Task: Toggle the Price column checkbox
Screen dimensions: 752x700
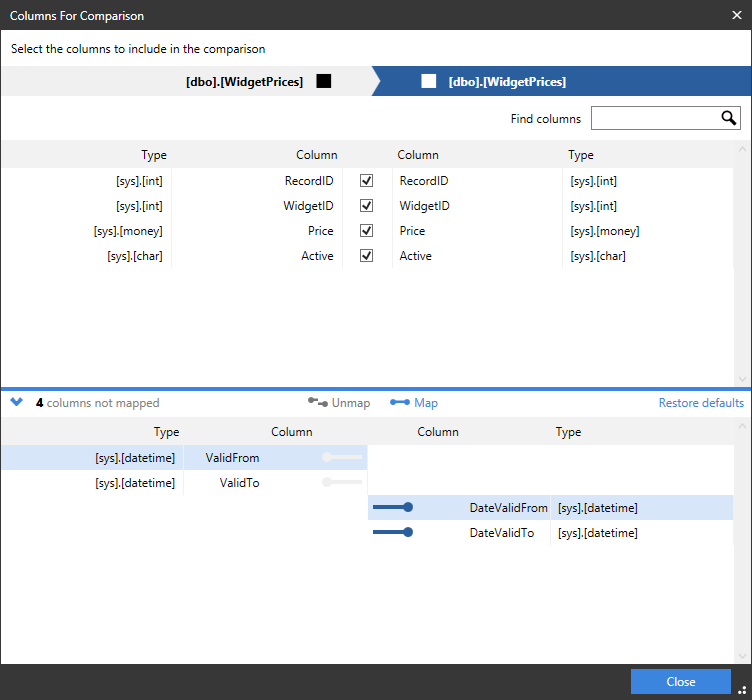Action: click(366, 231)
